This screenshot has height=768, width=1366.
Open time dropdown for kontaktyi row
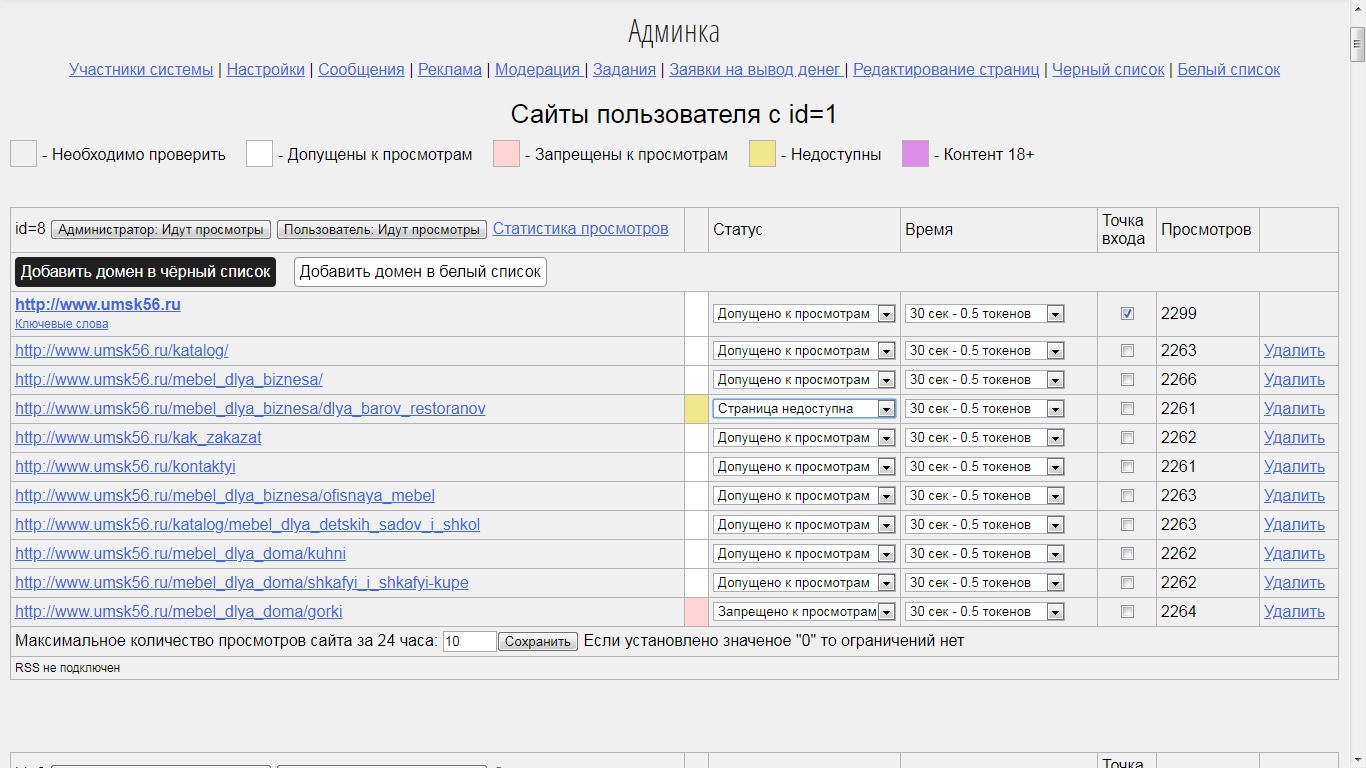coord(984,467)
